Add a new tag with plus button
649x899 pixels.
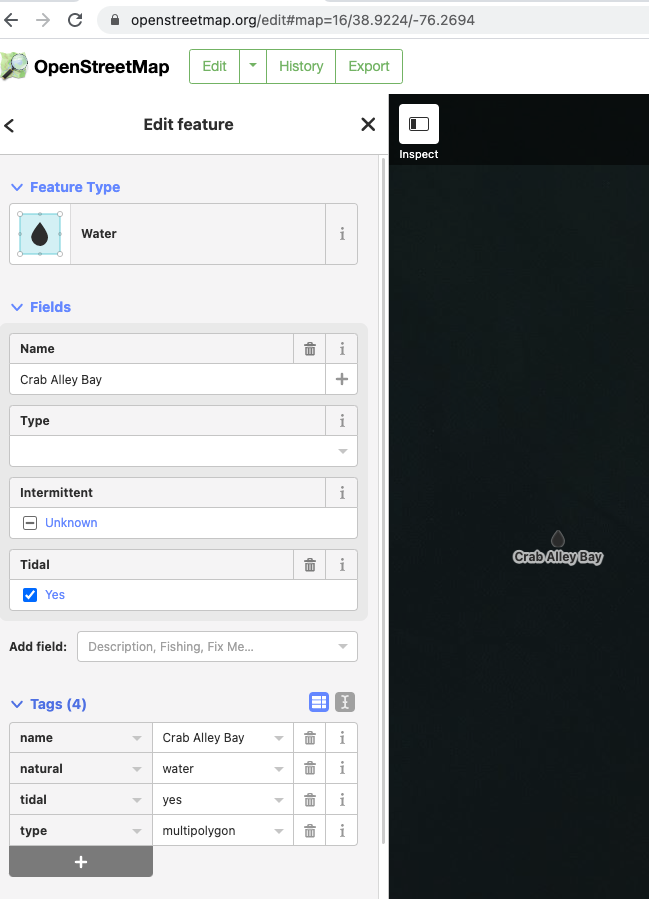[81, 862]
